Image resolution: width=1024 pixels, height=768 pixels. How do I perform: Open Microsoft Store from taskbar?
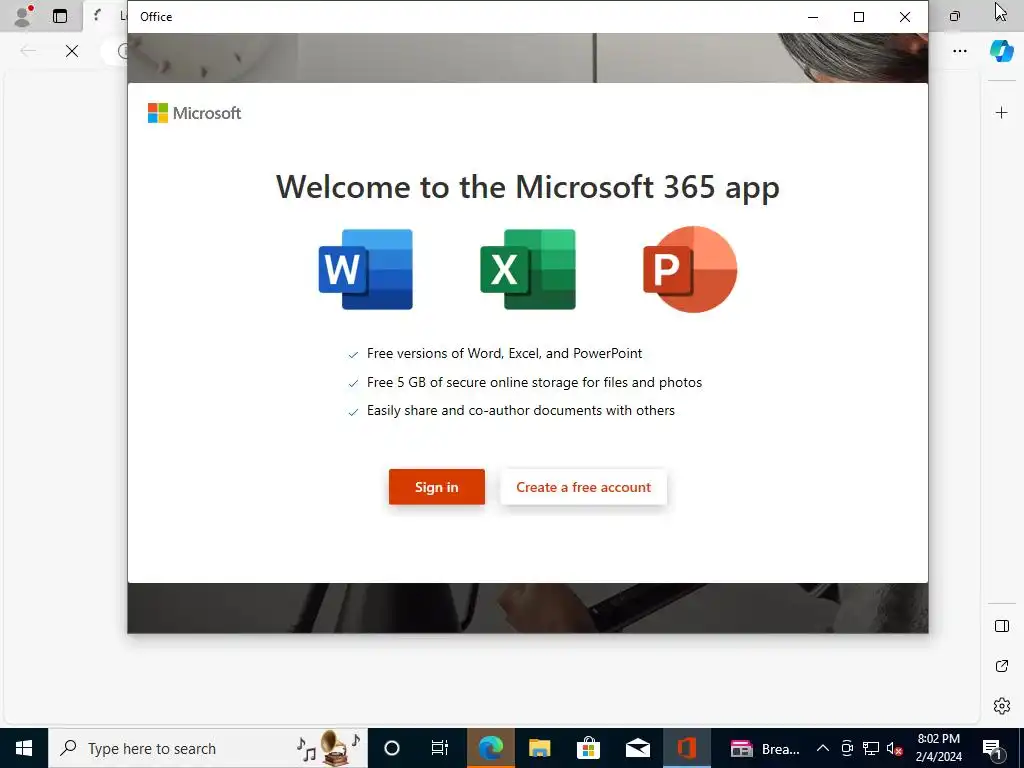coord(588,748)
